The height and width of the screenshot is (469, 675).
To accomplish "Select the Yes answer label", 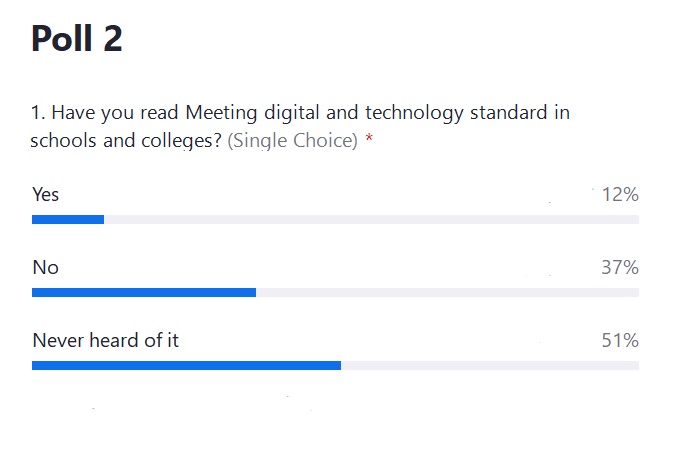I will [x=46, y=194].
